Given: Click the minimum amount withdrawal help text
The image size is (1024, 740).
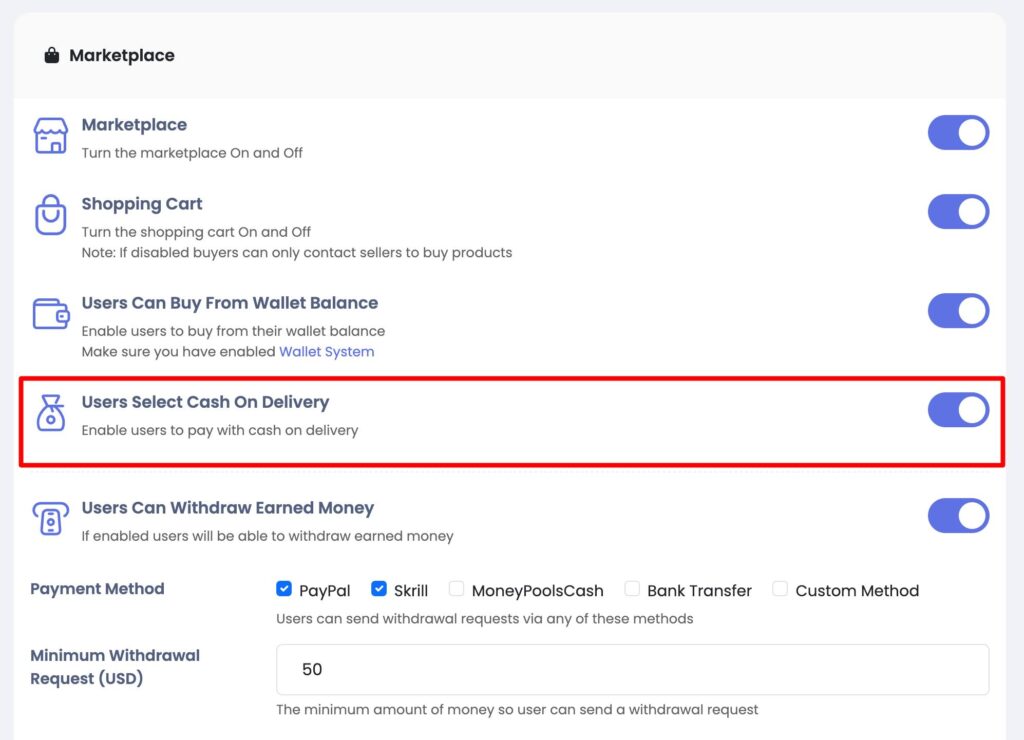Looking at the screenshot, I should click(x=517, y=710).
